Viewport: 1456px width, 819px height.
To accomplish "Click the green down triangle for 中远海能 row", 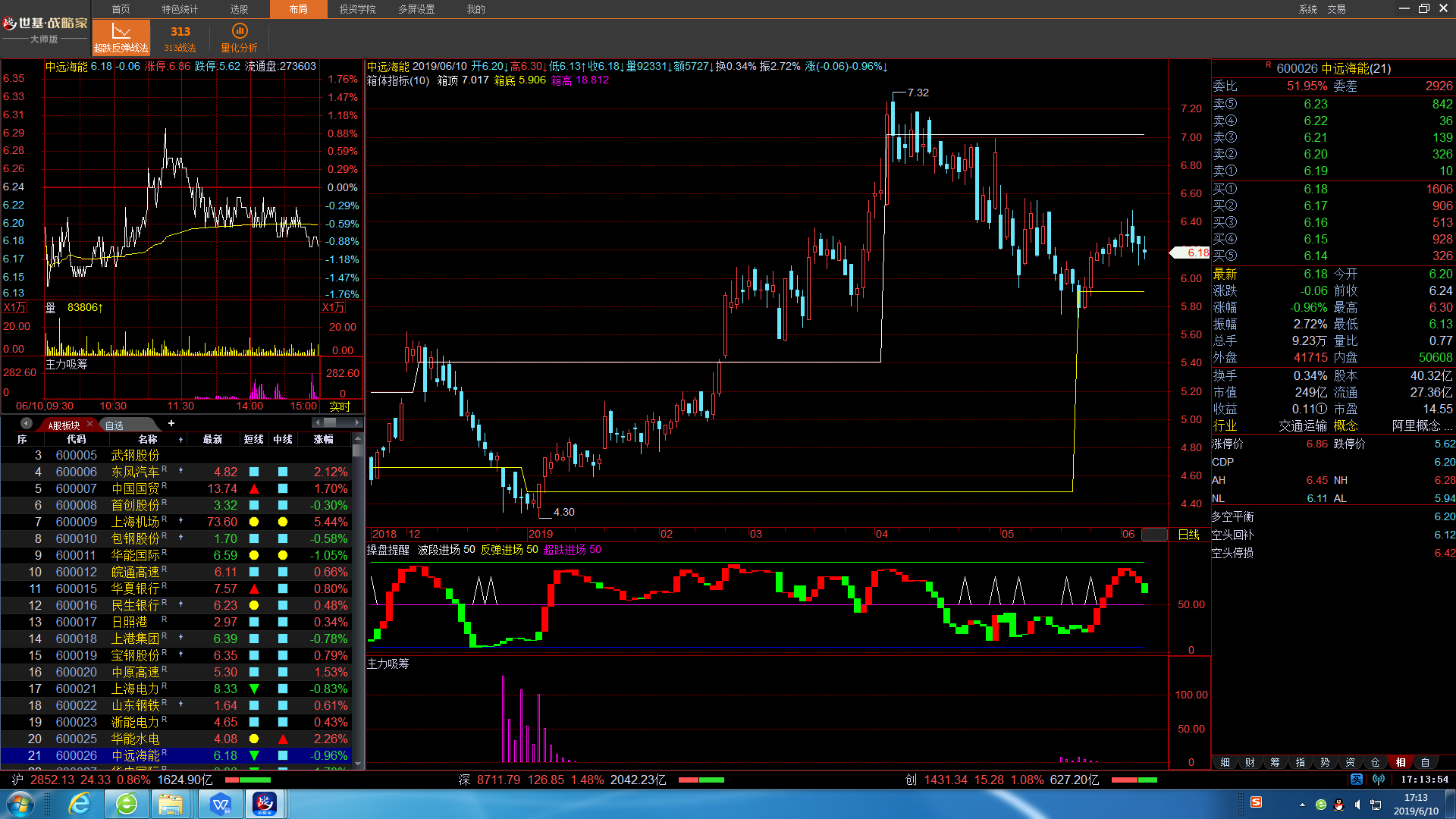I will pos(254,755).
